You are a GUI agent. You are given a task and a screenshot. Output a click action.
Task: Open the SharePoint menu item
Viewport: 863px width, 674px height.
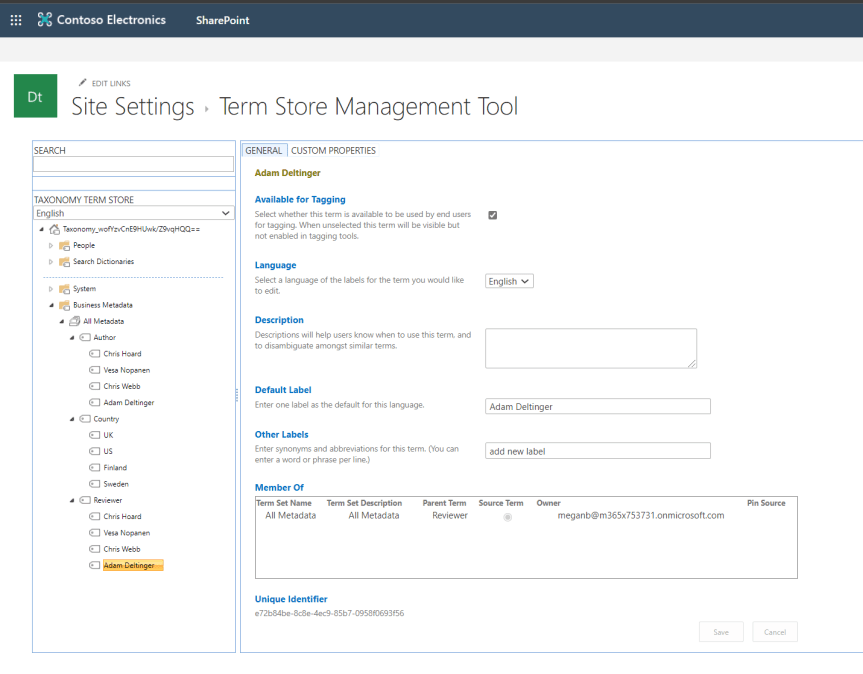(222, 19)
